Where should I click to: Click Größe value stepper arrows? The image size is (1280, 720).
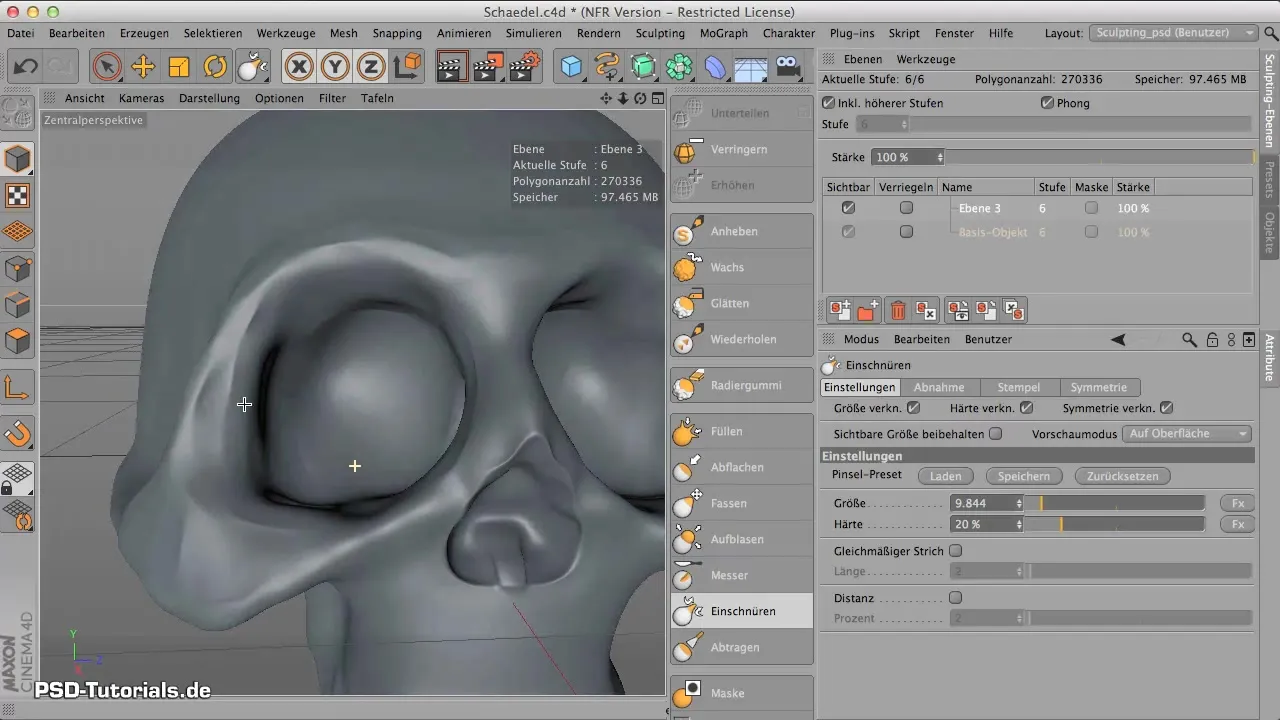pos(1019,503)
